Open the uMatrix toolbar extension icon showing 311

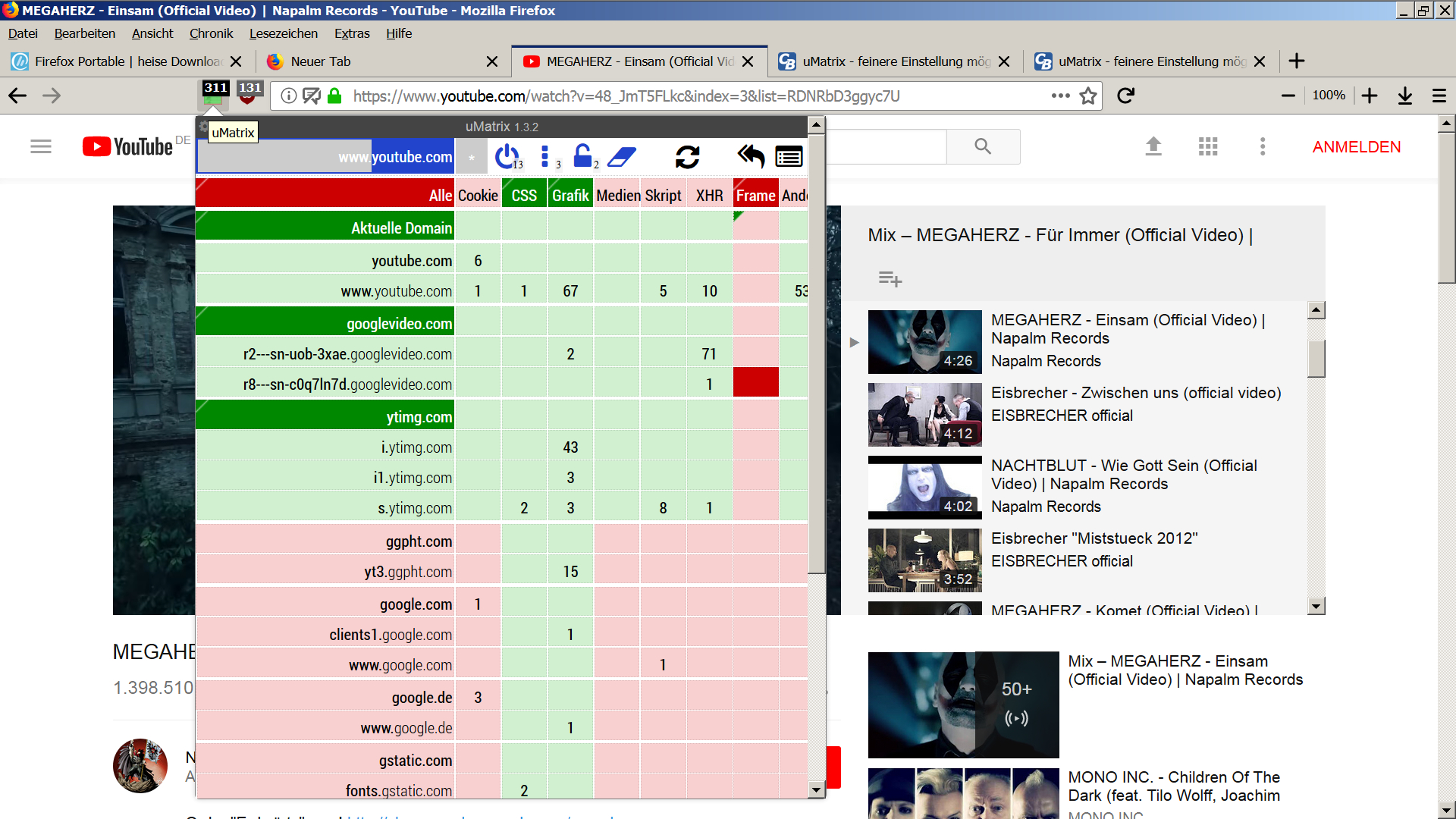point(215,95)
